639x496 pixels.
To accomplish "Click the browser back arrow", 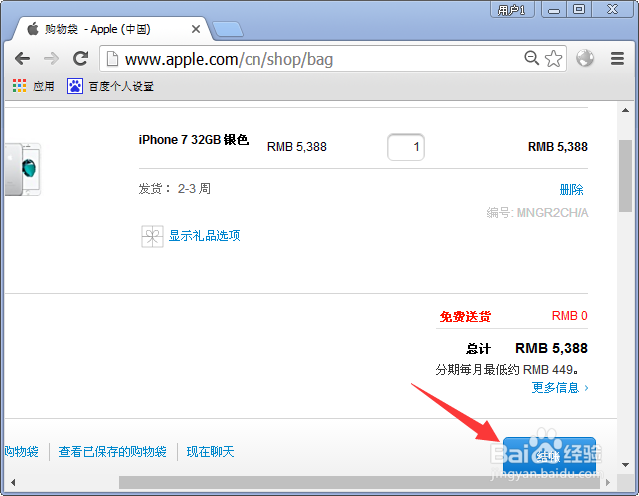I will pyautogui.click(x=22, y=59).
